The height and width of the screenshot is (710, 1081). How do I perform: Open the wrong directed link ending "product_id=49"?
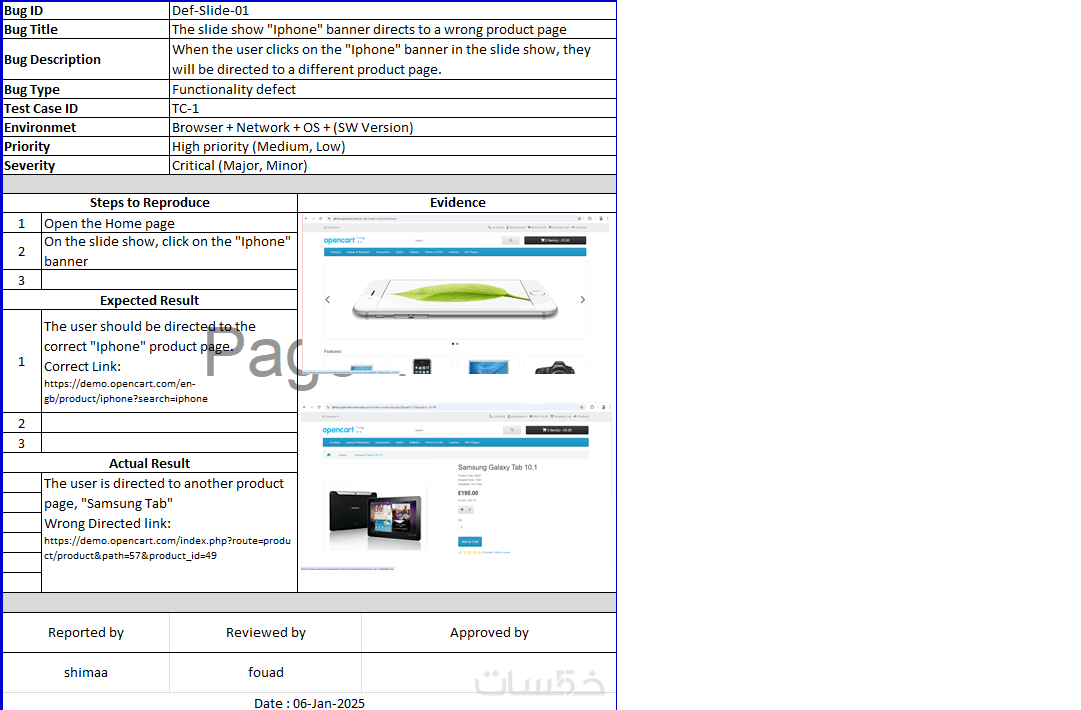pos(168,548)
